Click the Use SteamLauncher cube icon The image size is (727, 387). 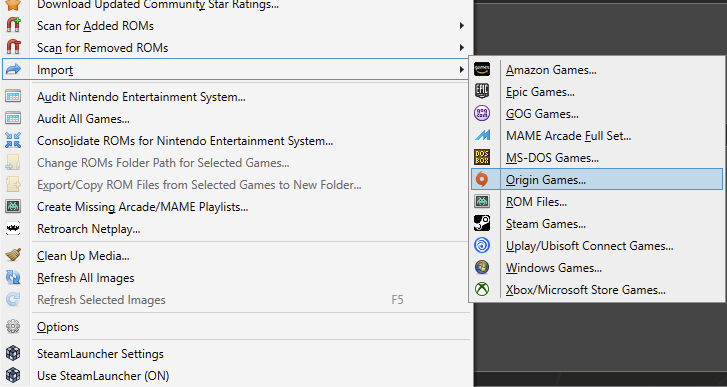click(13, 375)
